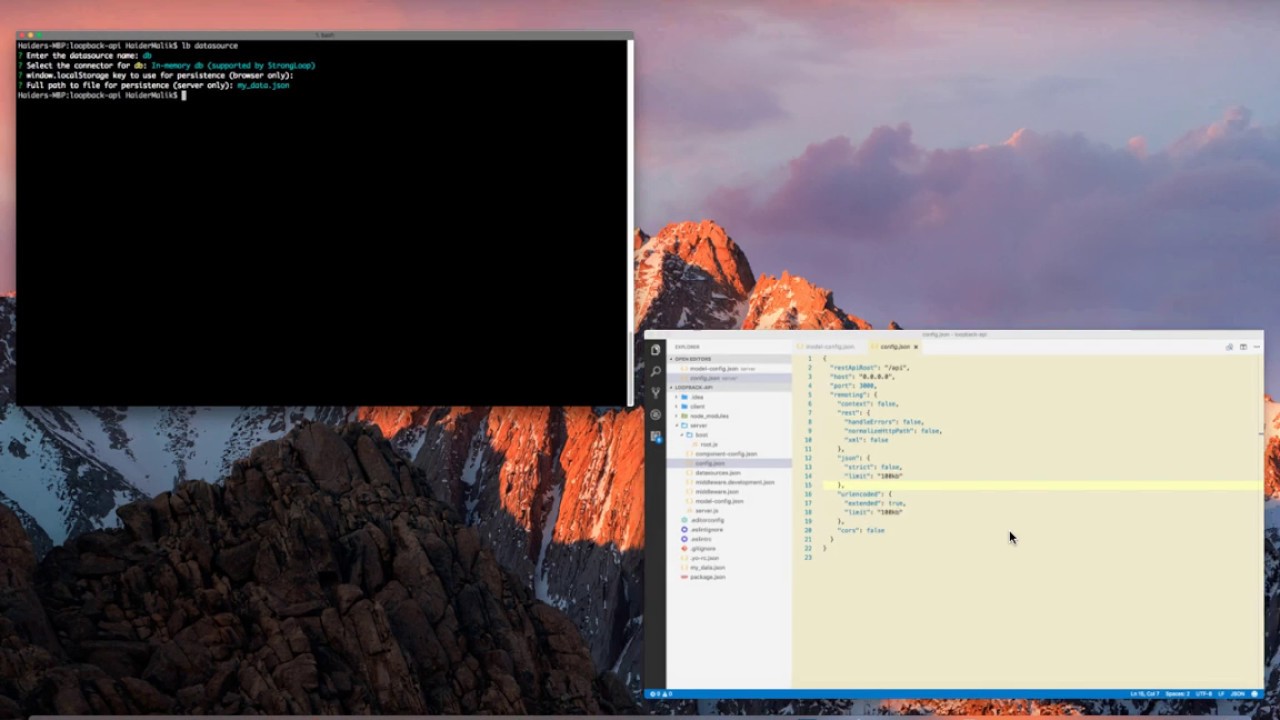The width and height of the screenshot is (1280, 720).
Task: Open middleware.json file in explorer
Action: coord(716,492)
